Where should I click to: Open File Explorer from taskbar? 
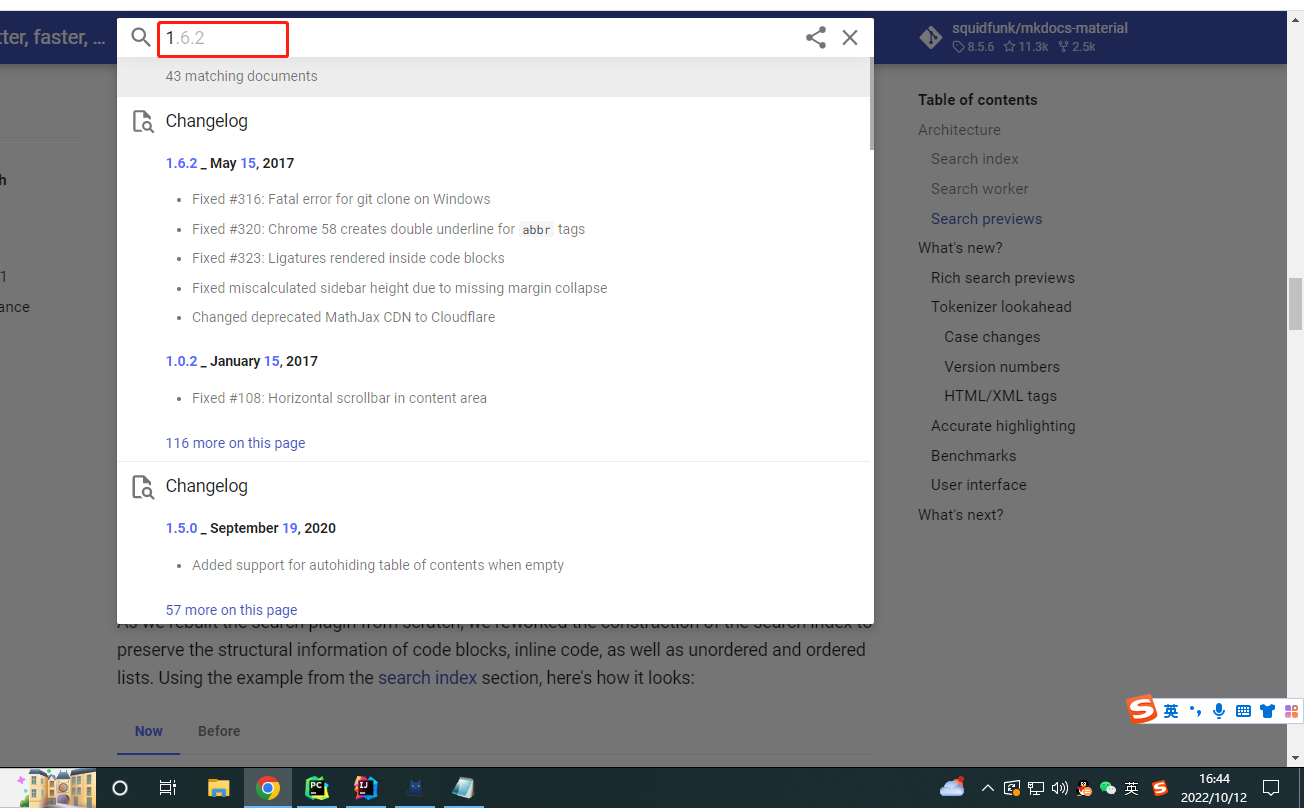(x=218, y=788)
